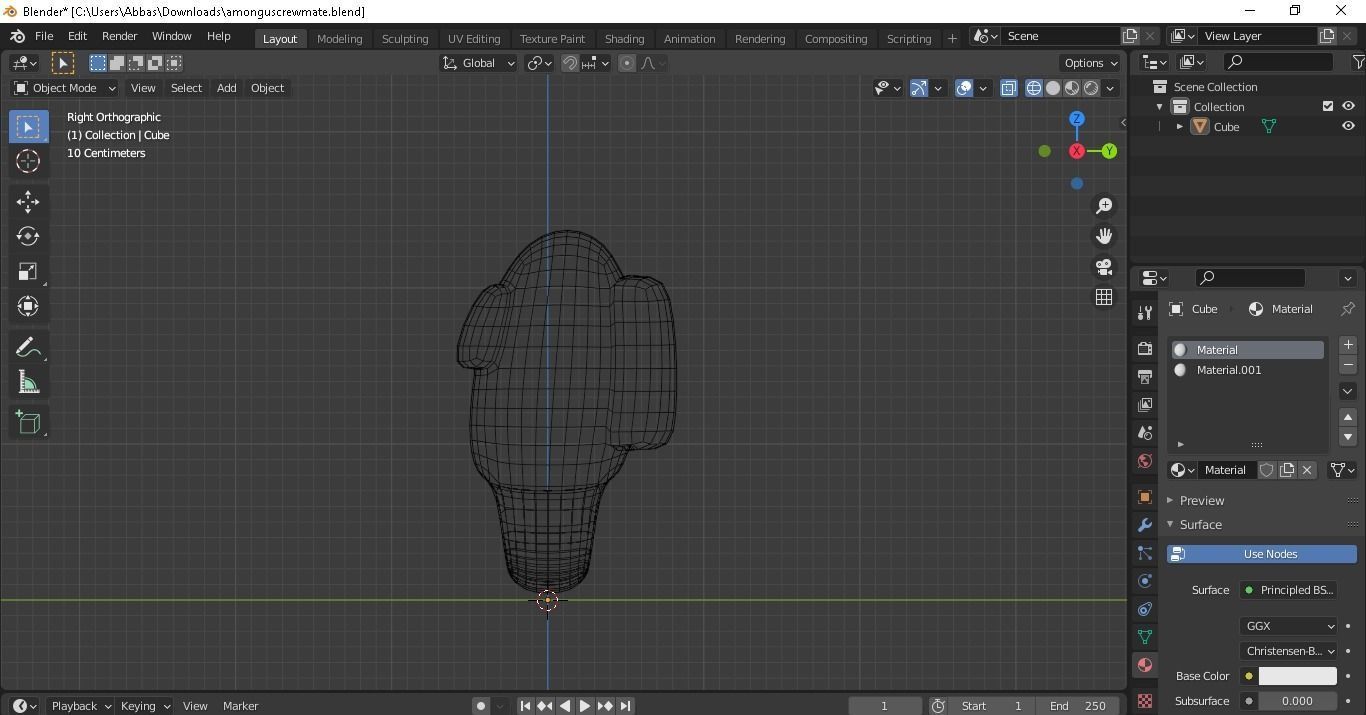The image size is (1366, 715).
Task: Activate the Transform tool
Action: coord(28,306)
